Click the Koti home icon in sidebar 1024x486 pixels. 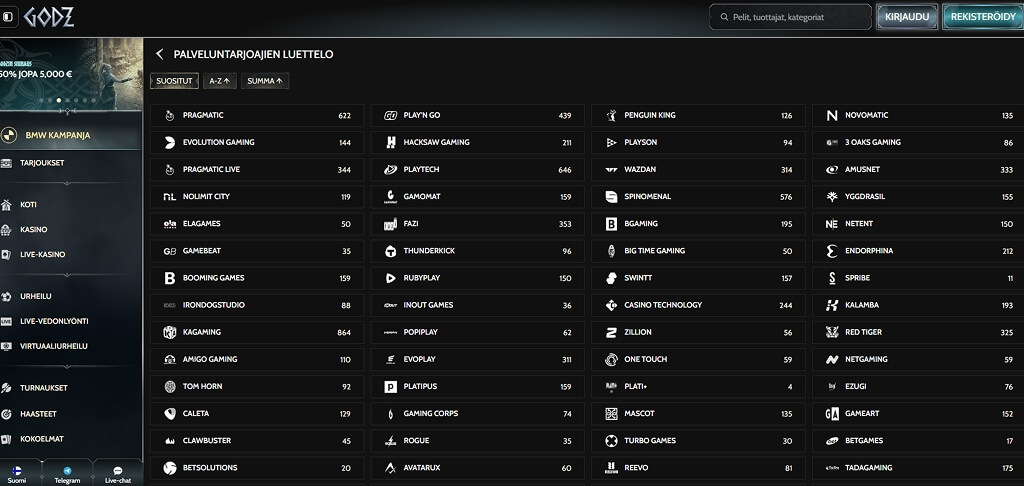pyautogui.click(x=6, y=205)
